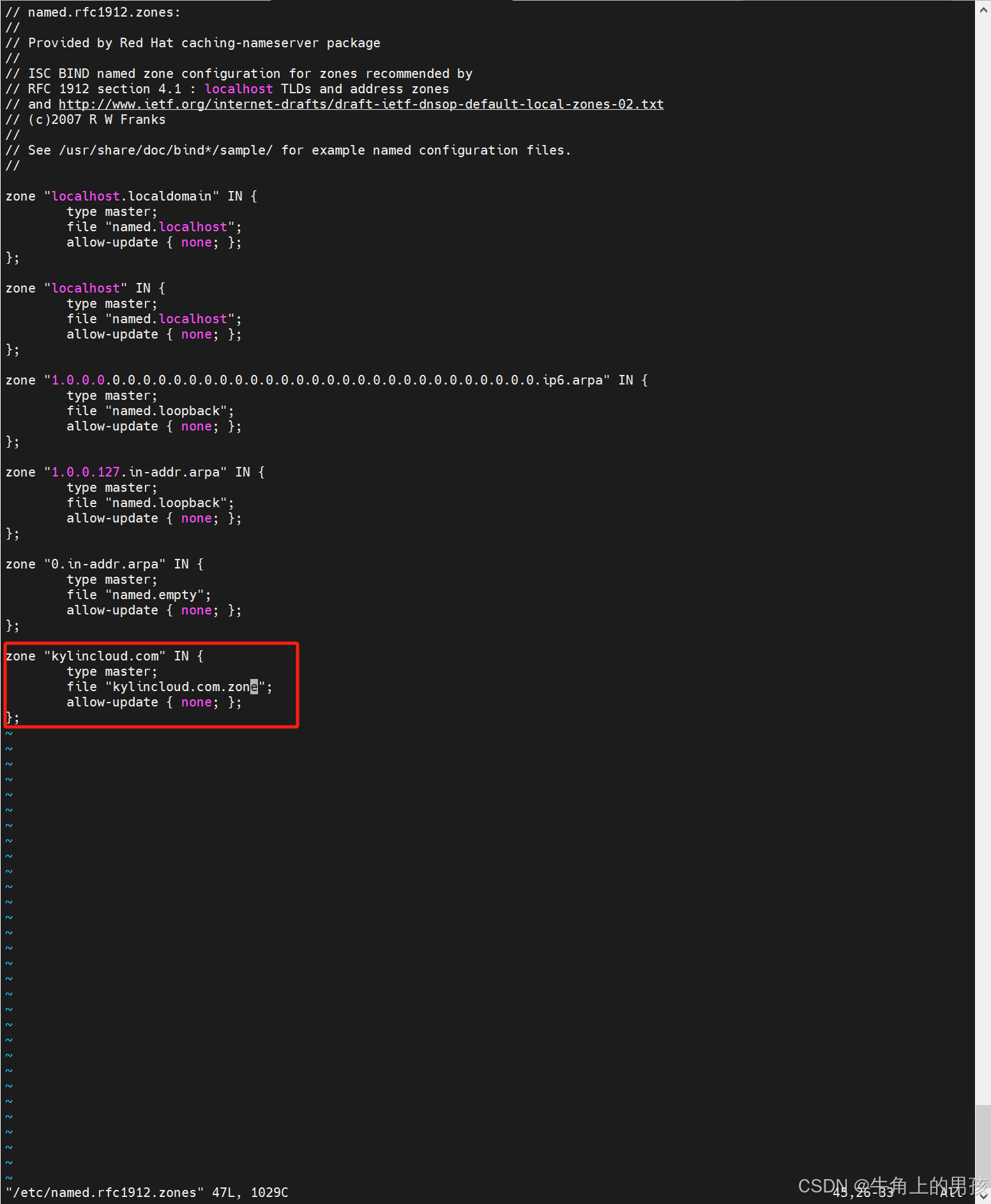Viewport: 991px width, 1204px height.
Task: Click 'type master;' under the 0.in-addr.arpa zone
Action: click(x=112, y=579)
